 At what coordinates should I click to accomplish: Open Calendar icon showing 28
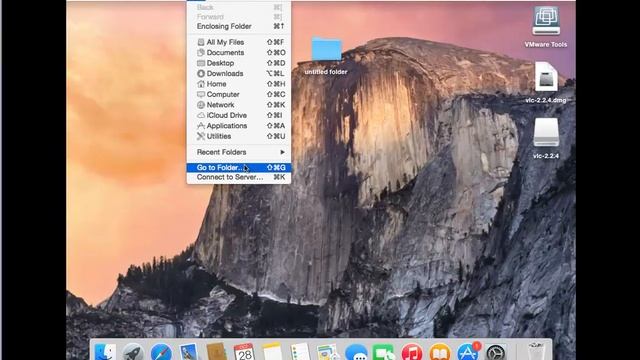point(244,352)
